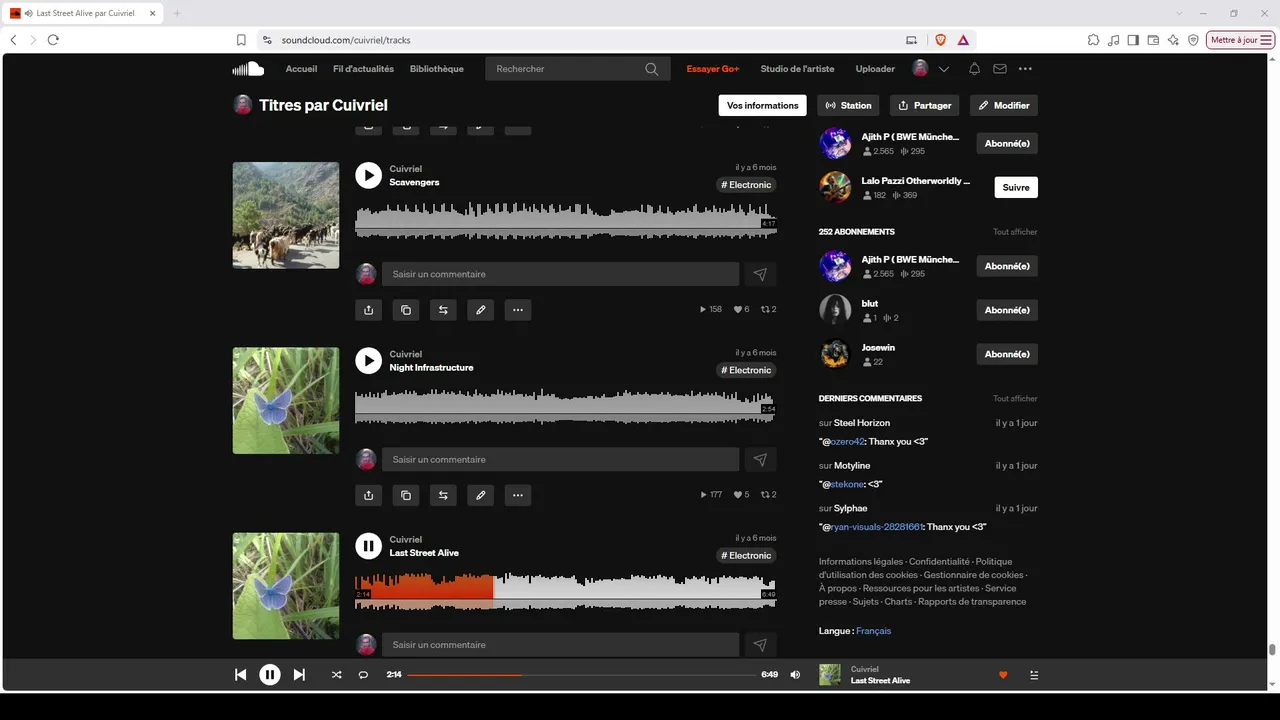Open Fil d'actualités

[x=363, y=69]
